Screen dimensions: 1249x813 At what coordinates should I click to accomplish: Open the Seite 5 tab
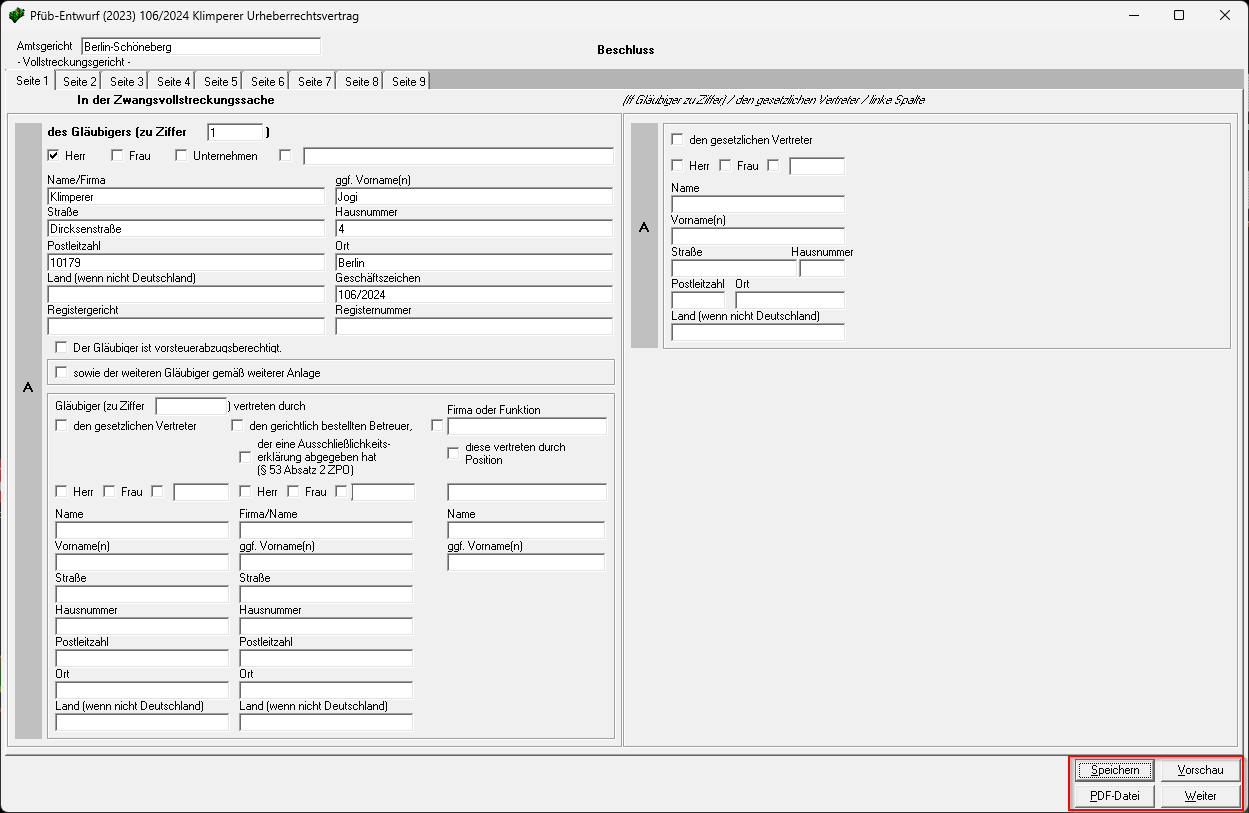[x=220, y=81]
